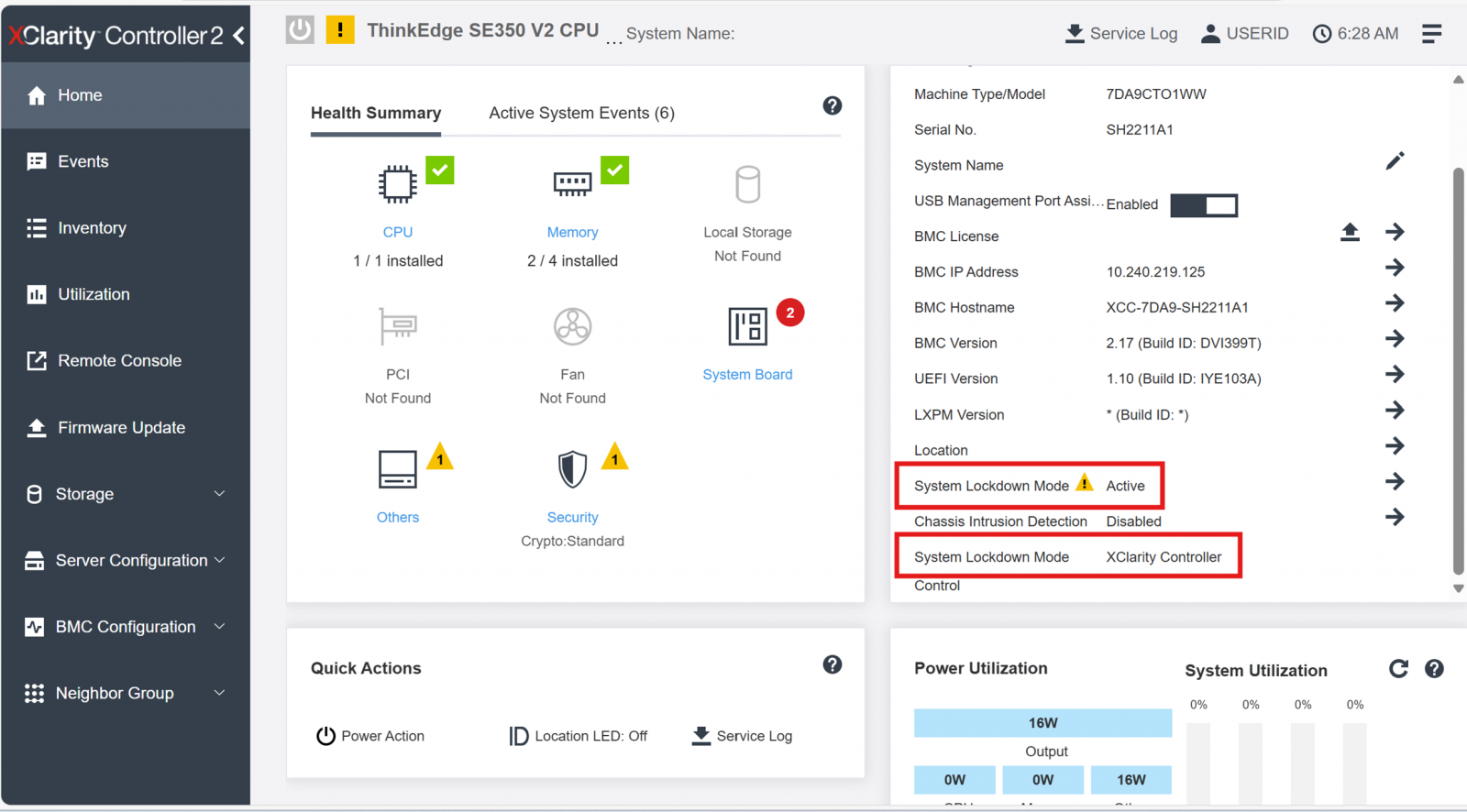Switch to the Health Summary tab
This screenshot has width=1467, height=812.
376,113
